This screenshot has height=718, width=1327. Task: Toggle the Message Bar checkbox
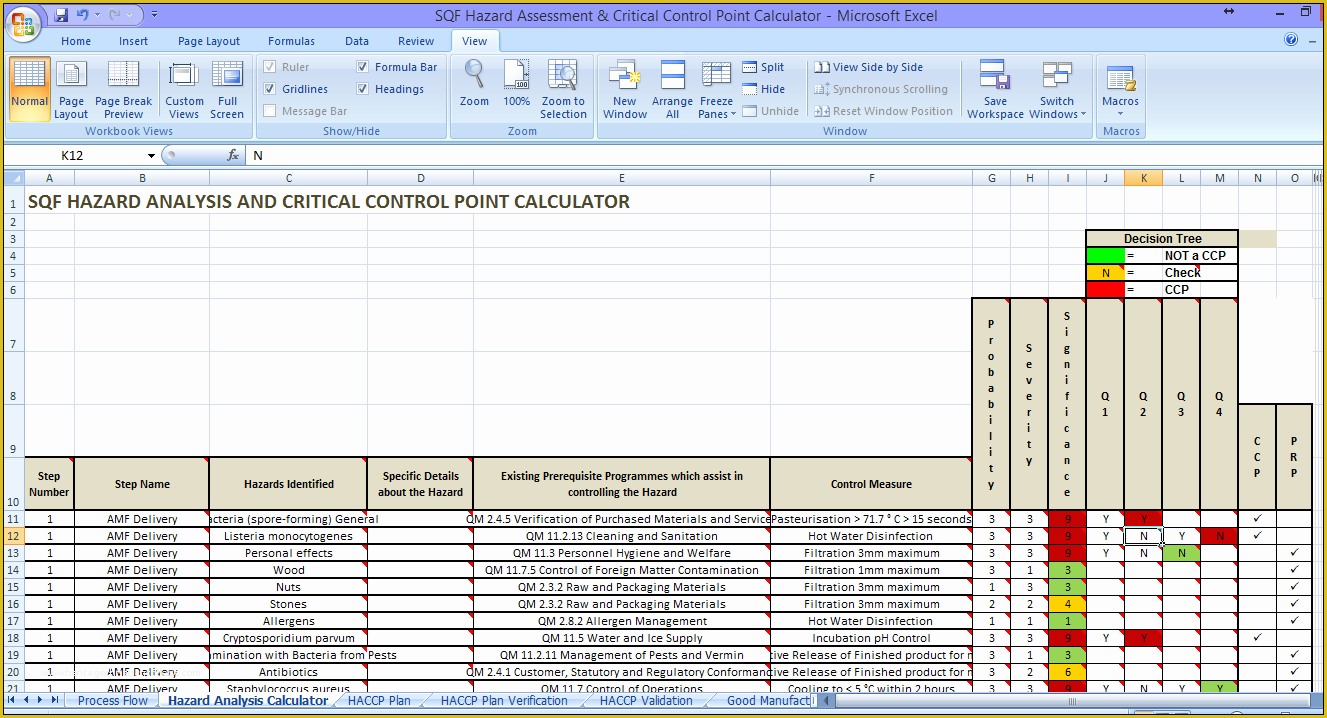pos(270,111)
